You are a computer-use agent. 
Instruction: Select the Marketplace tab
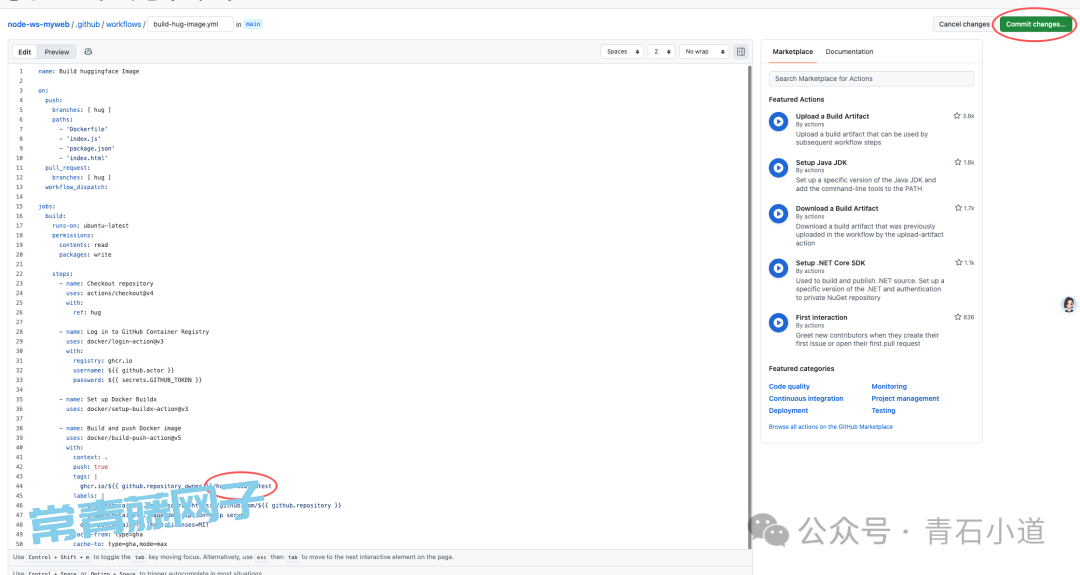click(792, 52)
